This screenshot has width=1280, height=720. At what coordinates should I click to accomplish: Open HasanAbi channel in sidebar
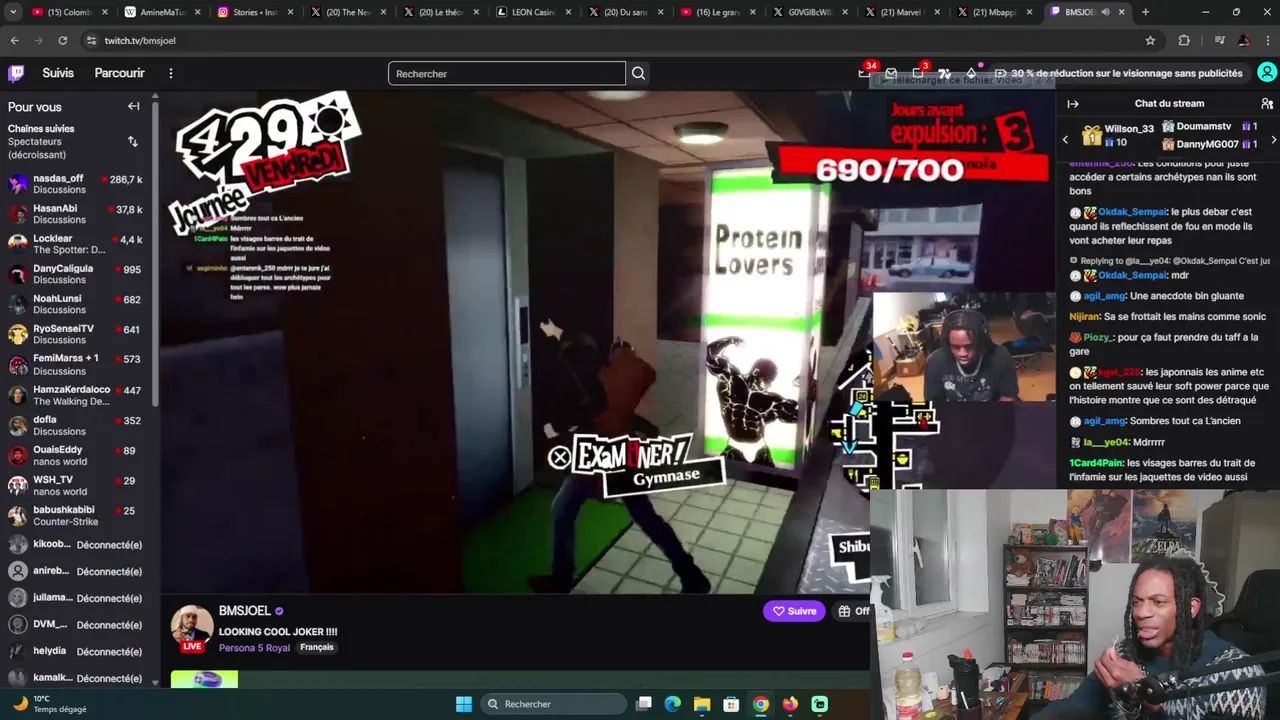click(x=76, y=214)
